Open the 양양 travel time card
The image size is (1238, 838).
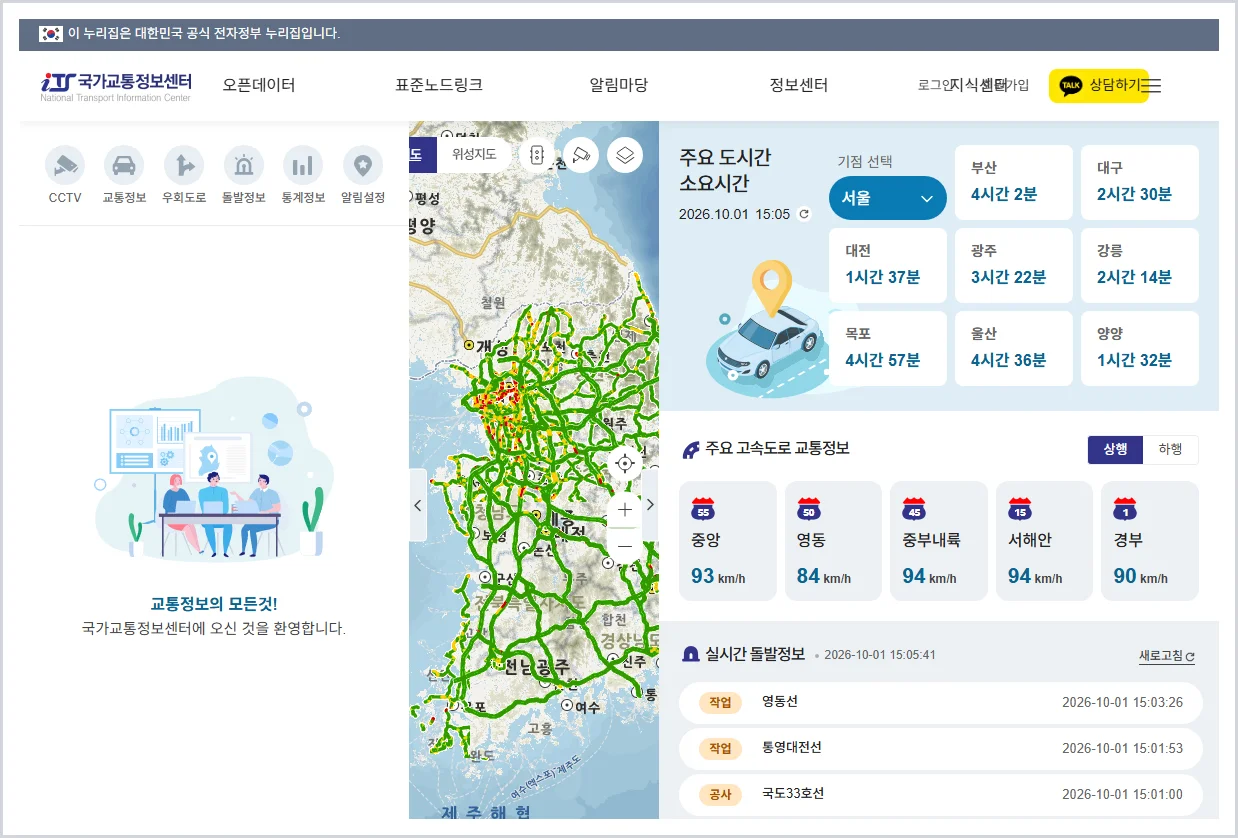coord(1140,348)
